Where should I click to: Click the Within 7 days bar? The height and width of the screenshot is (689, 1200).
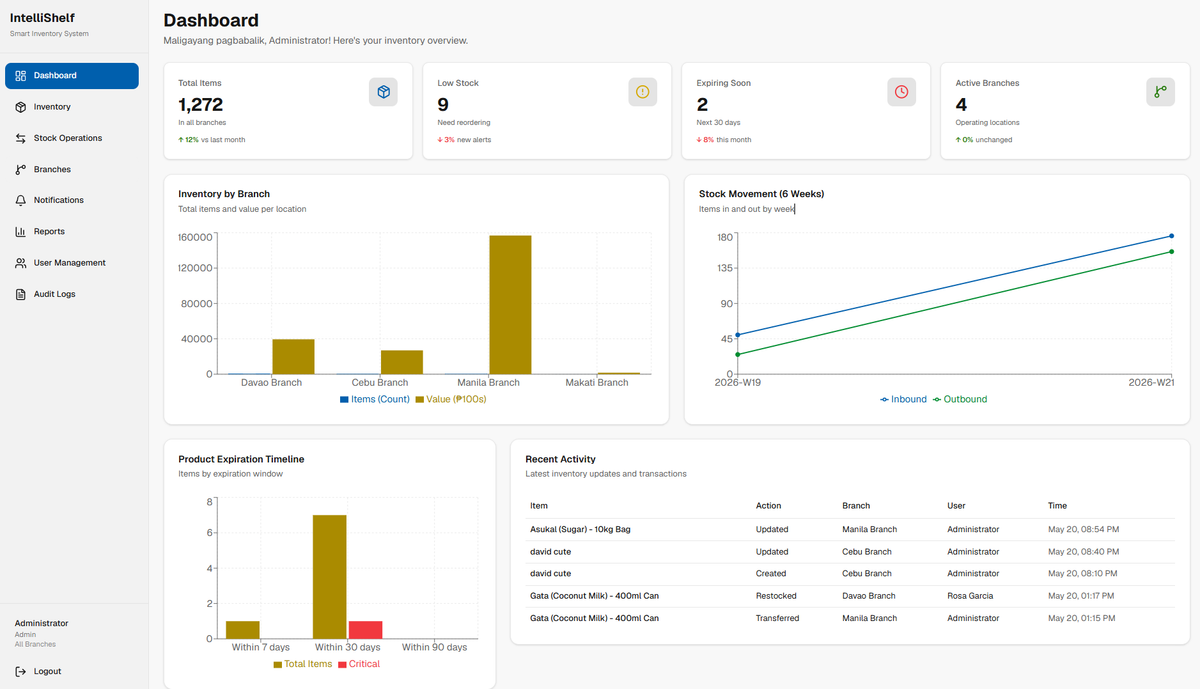(x=243, y=630)
